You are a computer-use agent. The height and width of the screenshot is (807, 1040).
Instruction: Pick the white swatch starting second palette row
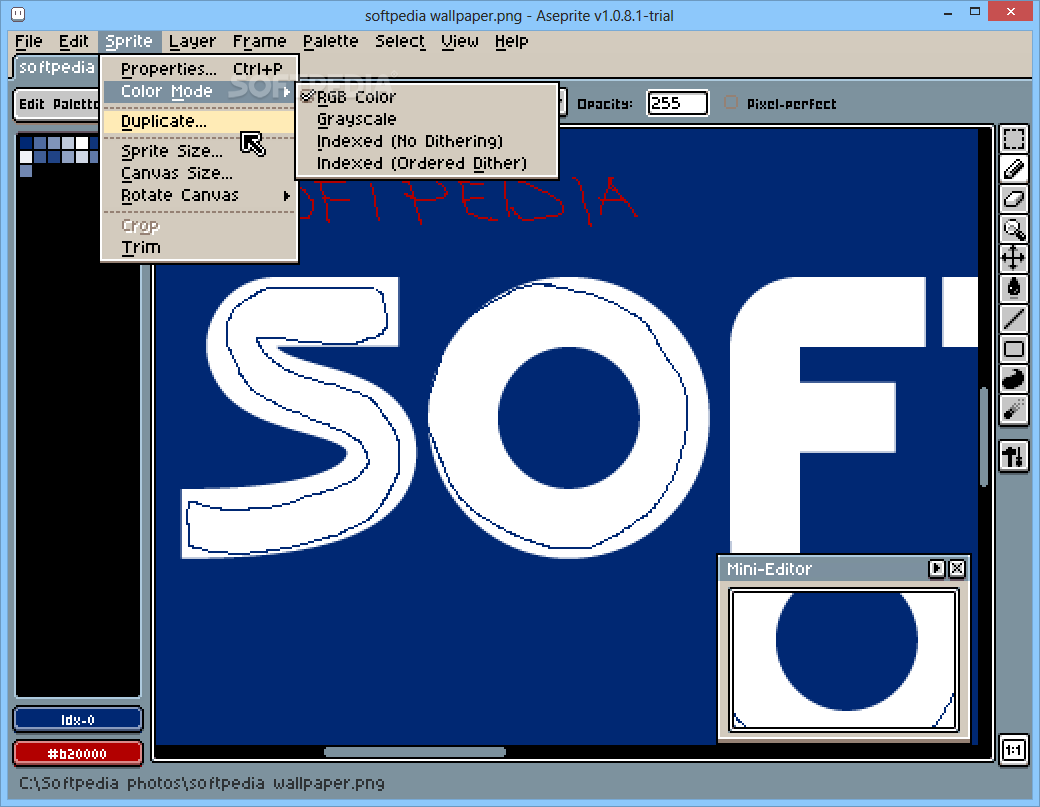26,157
